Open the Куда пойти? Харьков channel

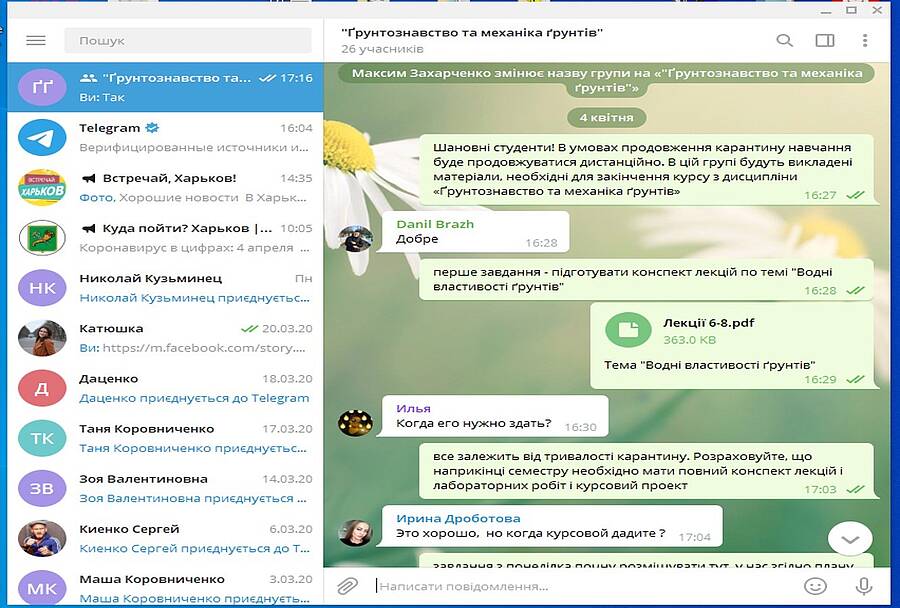coord(165,237)
